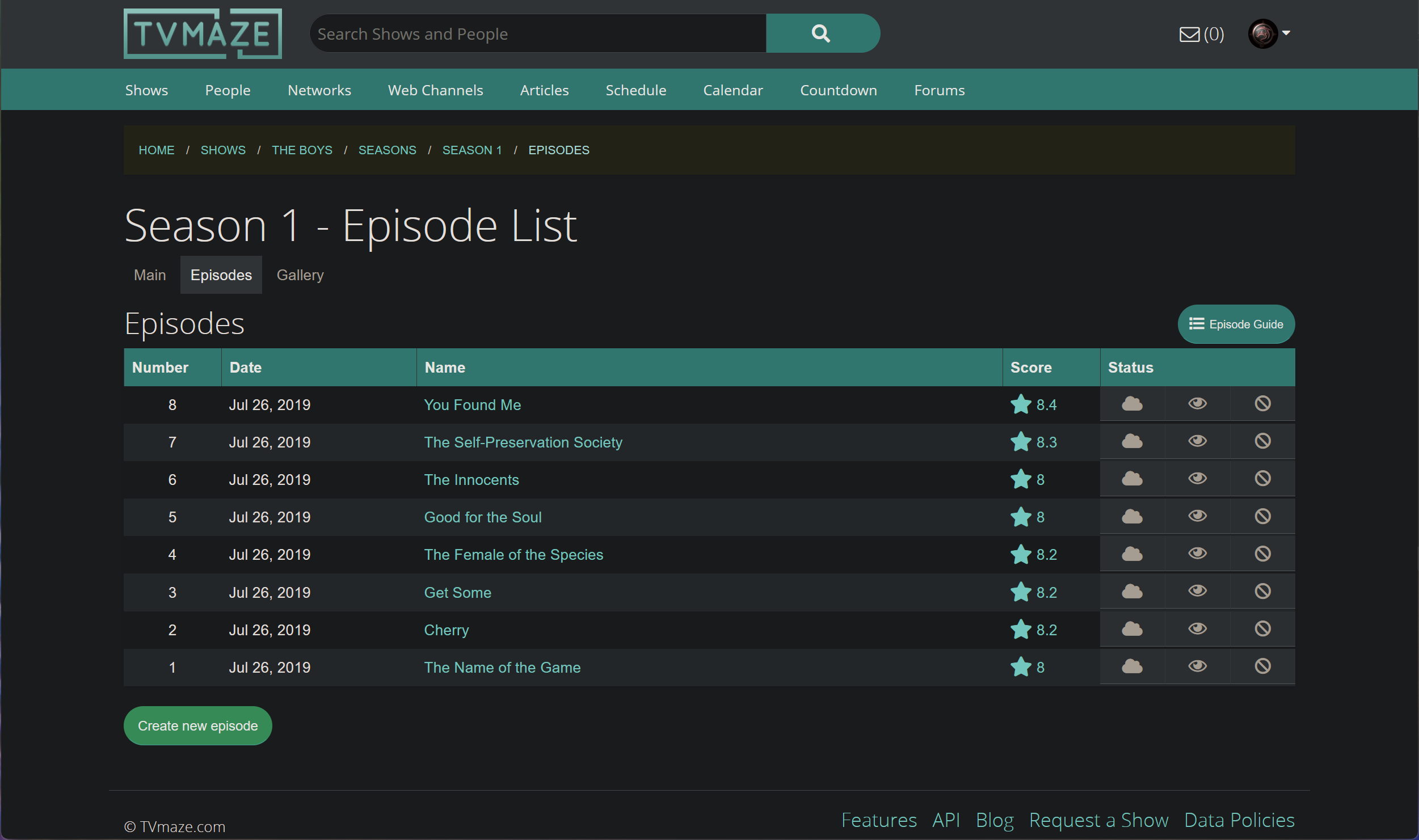Open the Schedule navigation item

[x=635, y=90]
